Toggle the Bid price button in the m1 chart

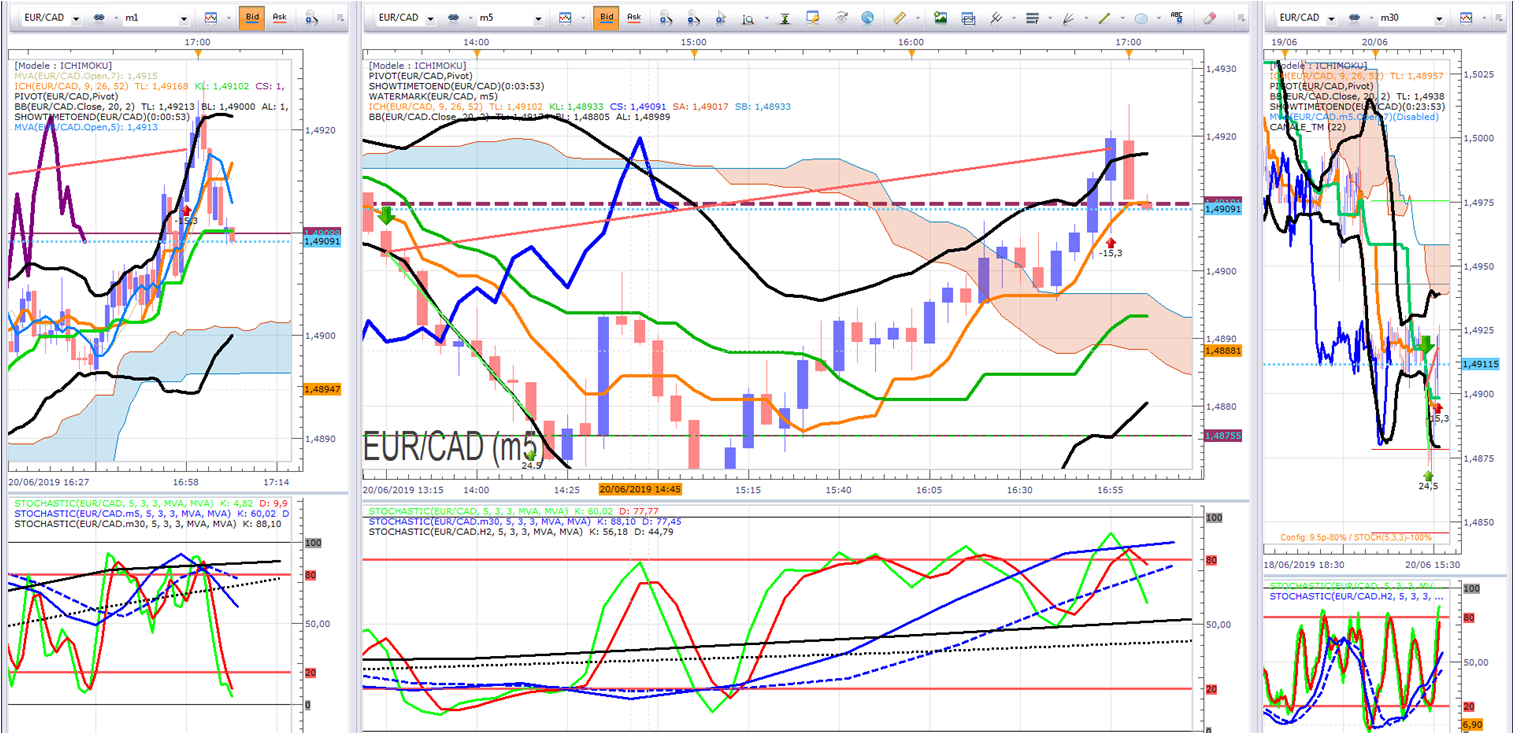[252, 18]
